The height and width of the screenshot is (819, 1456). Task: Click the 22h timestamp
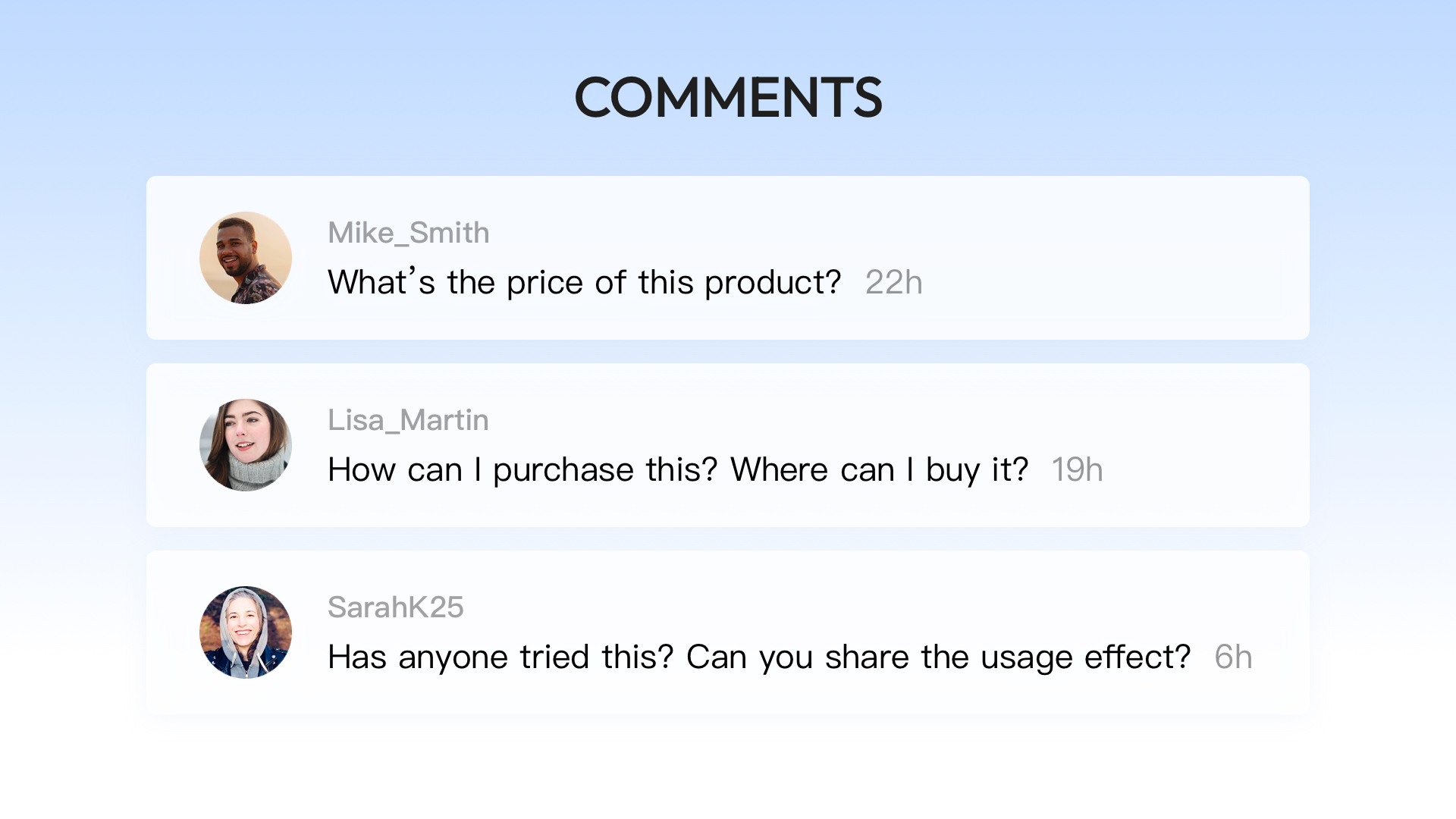click(894, 283)
